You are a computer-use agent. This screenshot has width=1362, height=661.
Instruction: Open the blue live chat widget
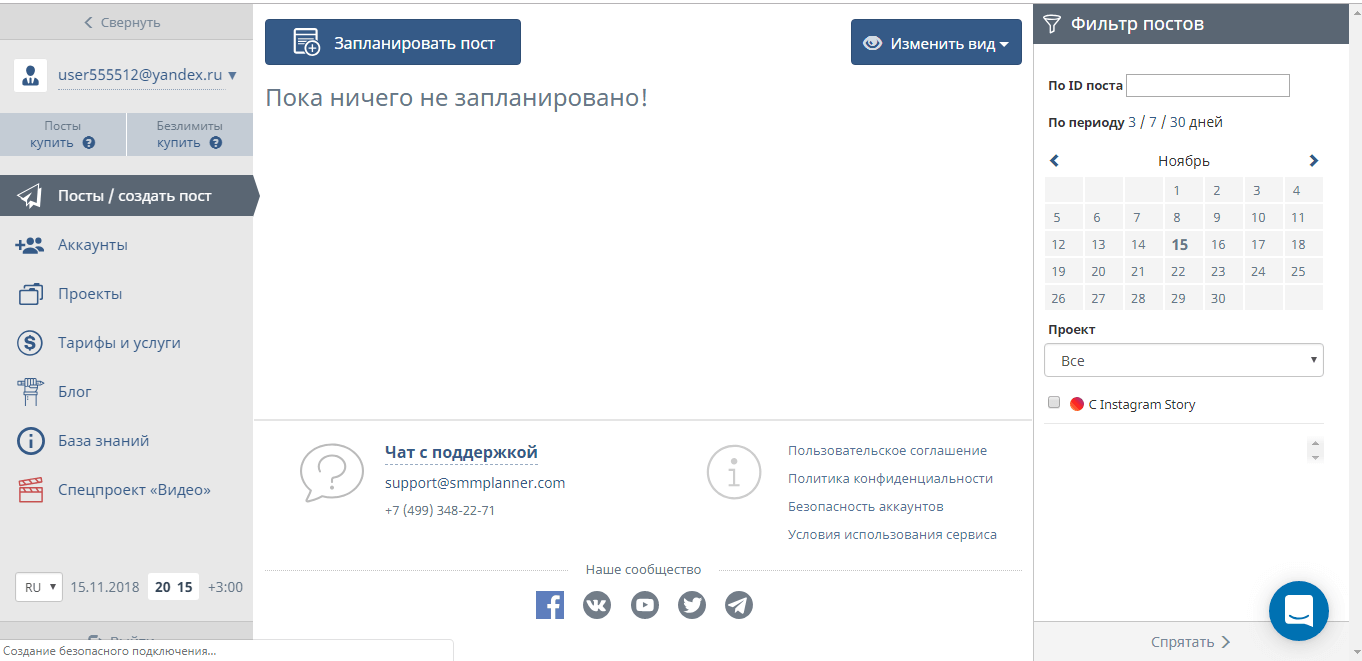tap(1298, 610)
